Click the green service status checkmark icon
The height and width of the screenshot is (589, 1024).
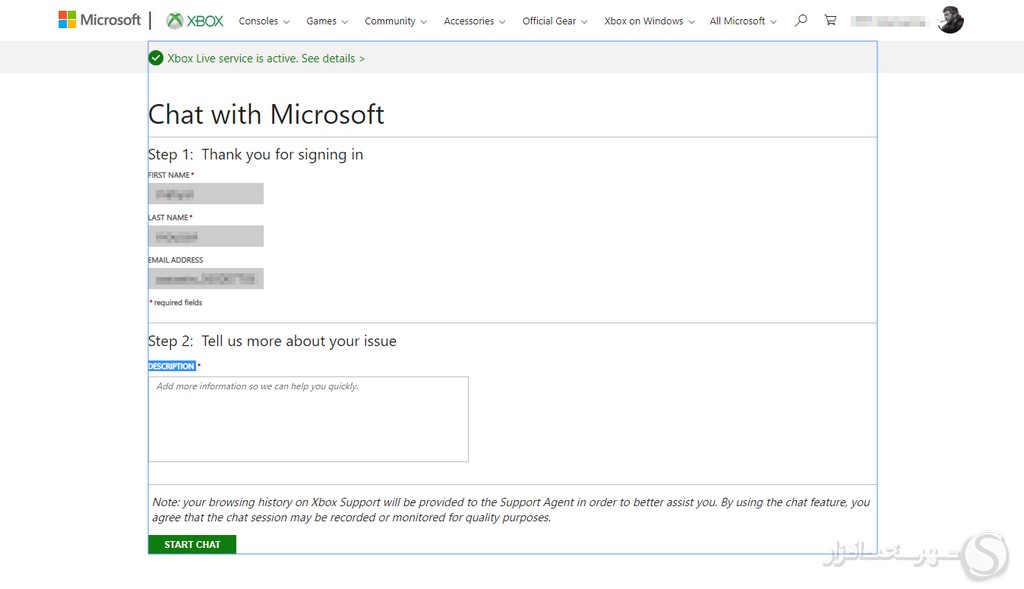point(156,58)
